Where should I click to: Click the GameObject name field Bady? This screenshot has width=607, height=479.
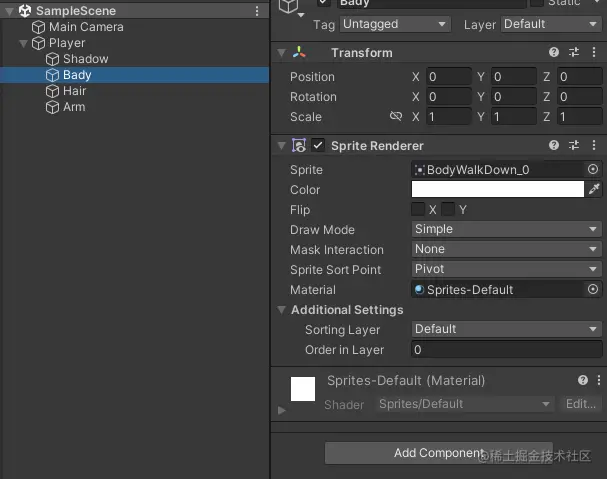(432, 3)
